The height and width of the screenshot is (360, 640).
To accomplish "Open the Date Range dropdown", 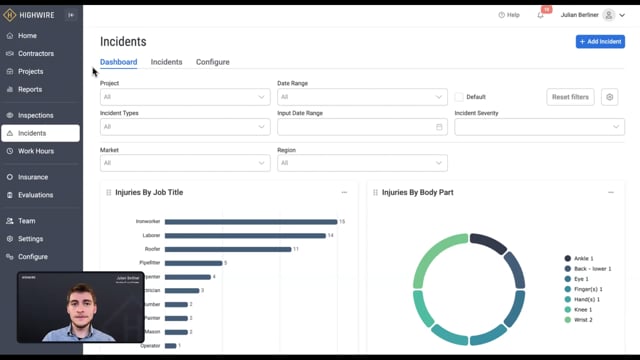I will 362,97.
